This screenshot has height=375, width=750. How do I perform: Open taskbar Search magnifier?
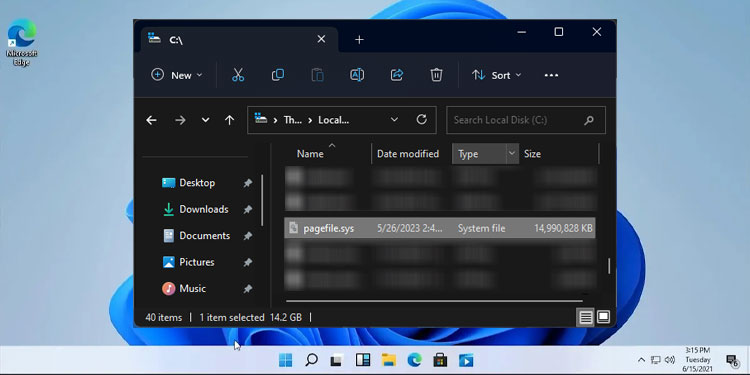click(311, 360)
